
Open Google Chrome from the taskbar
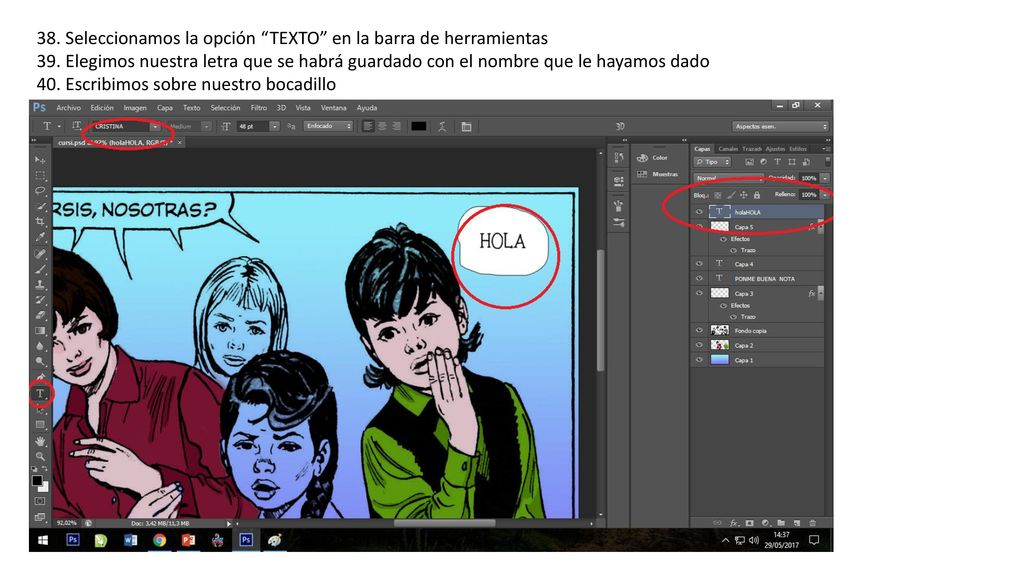coord(159,540)
